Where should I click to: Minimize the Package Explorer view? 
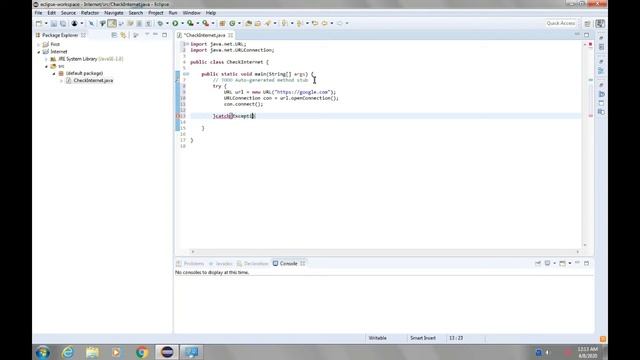(x=156, y=35)
